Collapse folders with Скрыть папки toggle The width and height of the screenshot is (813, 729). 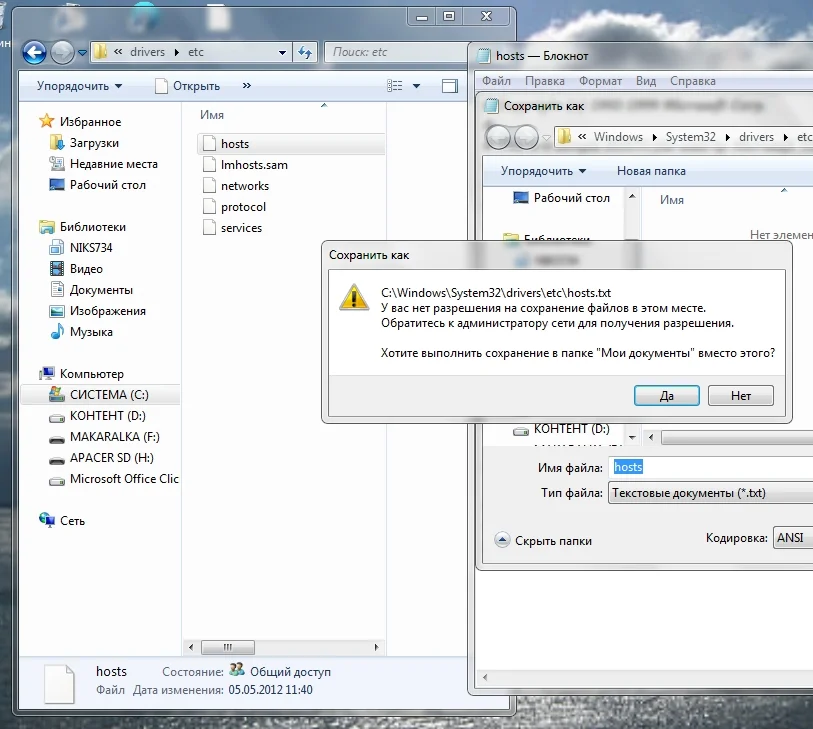pyautogui.click(x=543, y=541)
